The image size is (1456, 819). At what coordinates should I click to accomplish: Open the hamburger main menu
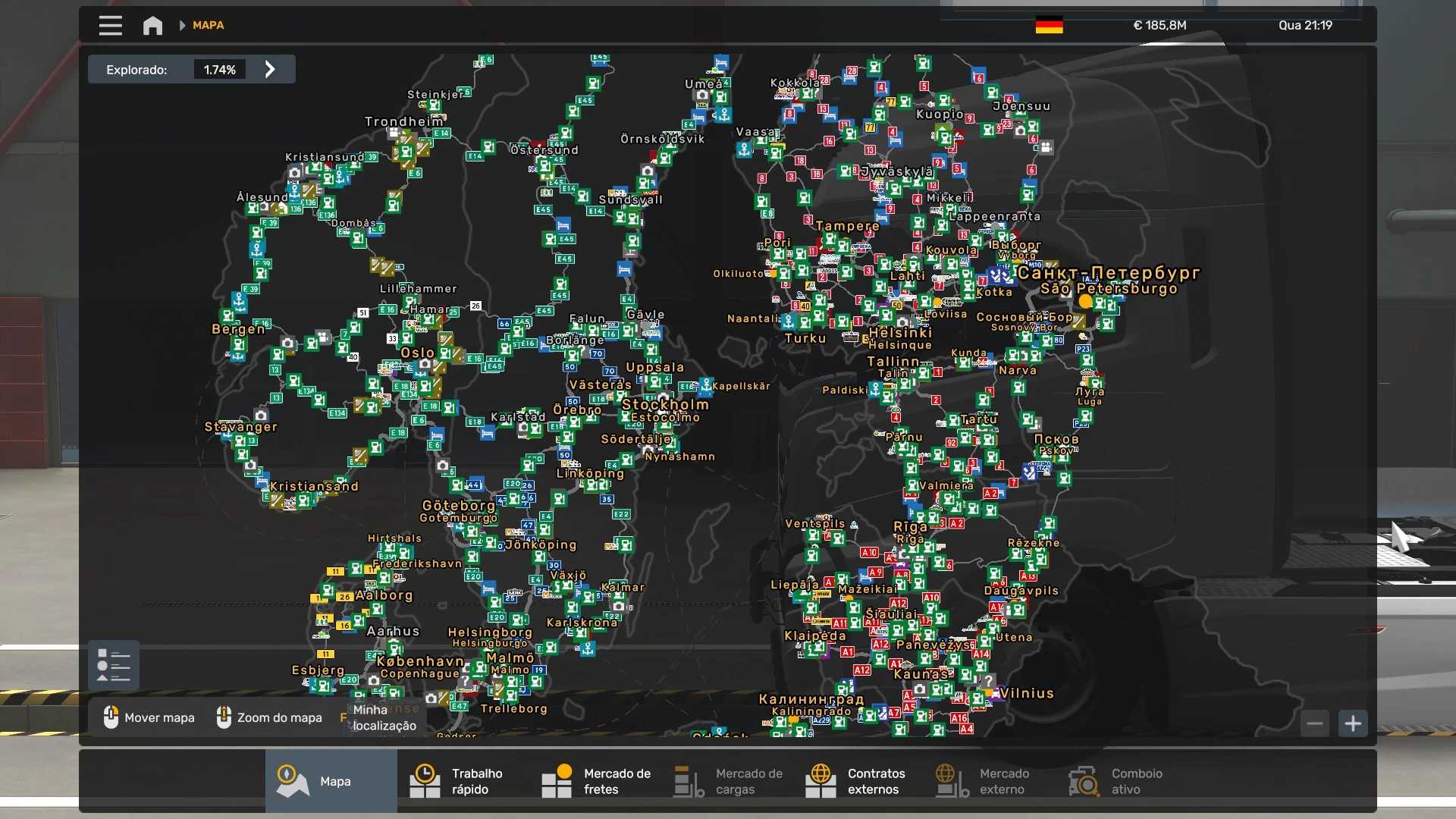(x=110, y=25)
